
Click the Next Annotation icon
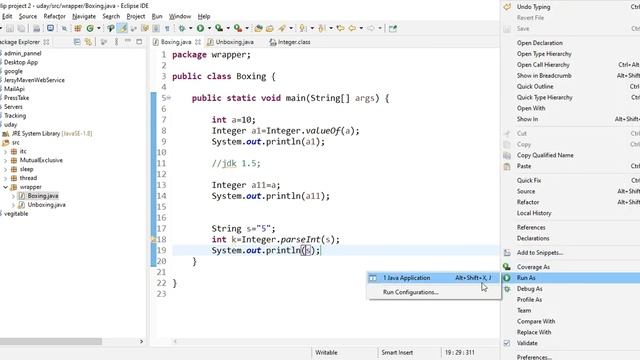302,28
